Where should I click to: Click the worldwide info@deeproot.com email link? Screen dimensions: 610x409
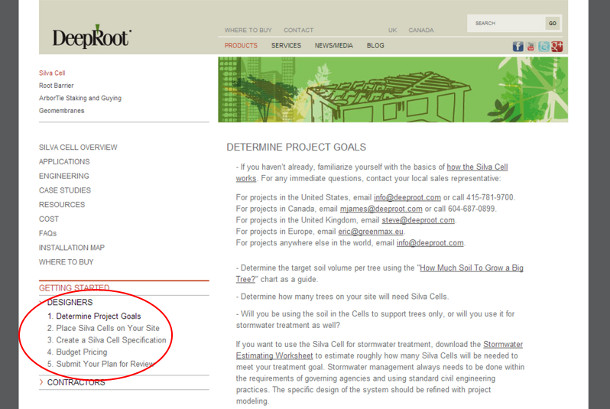point(430,243)
